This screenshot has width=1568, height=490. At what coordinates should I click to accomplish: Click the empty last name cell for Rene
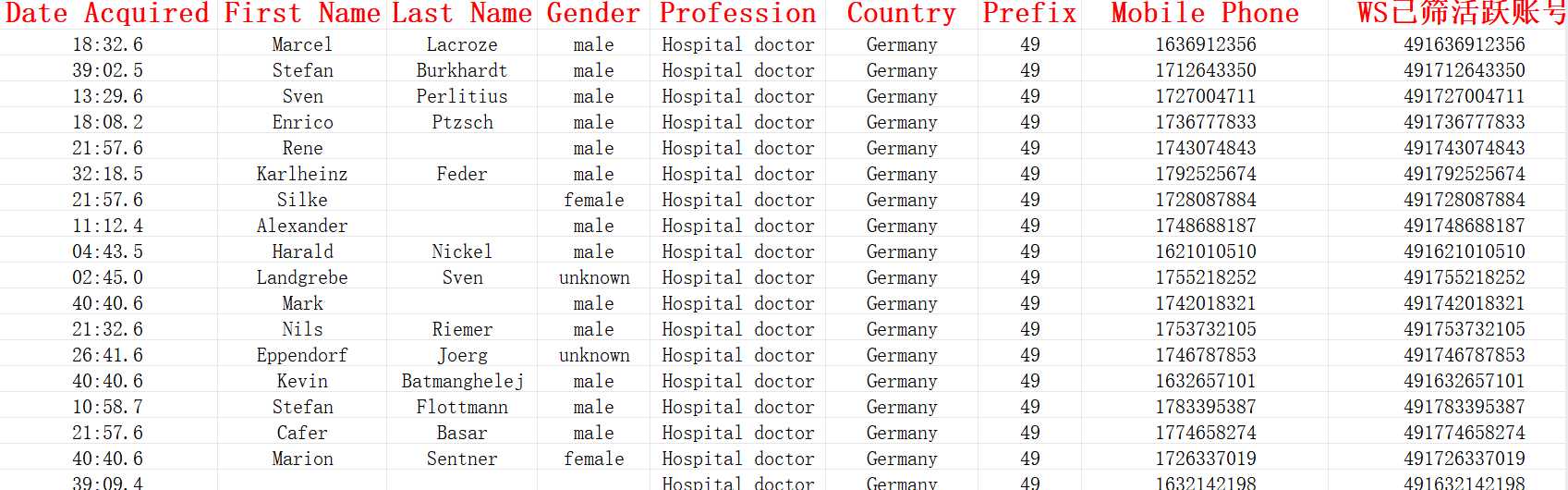pos(462,148)
